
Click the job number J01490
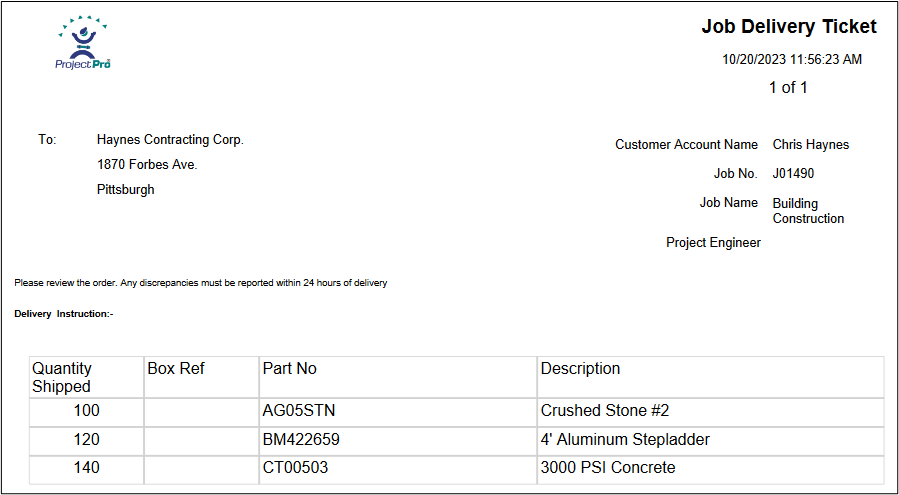coord(793,174)
